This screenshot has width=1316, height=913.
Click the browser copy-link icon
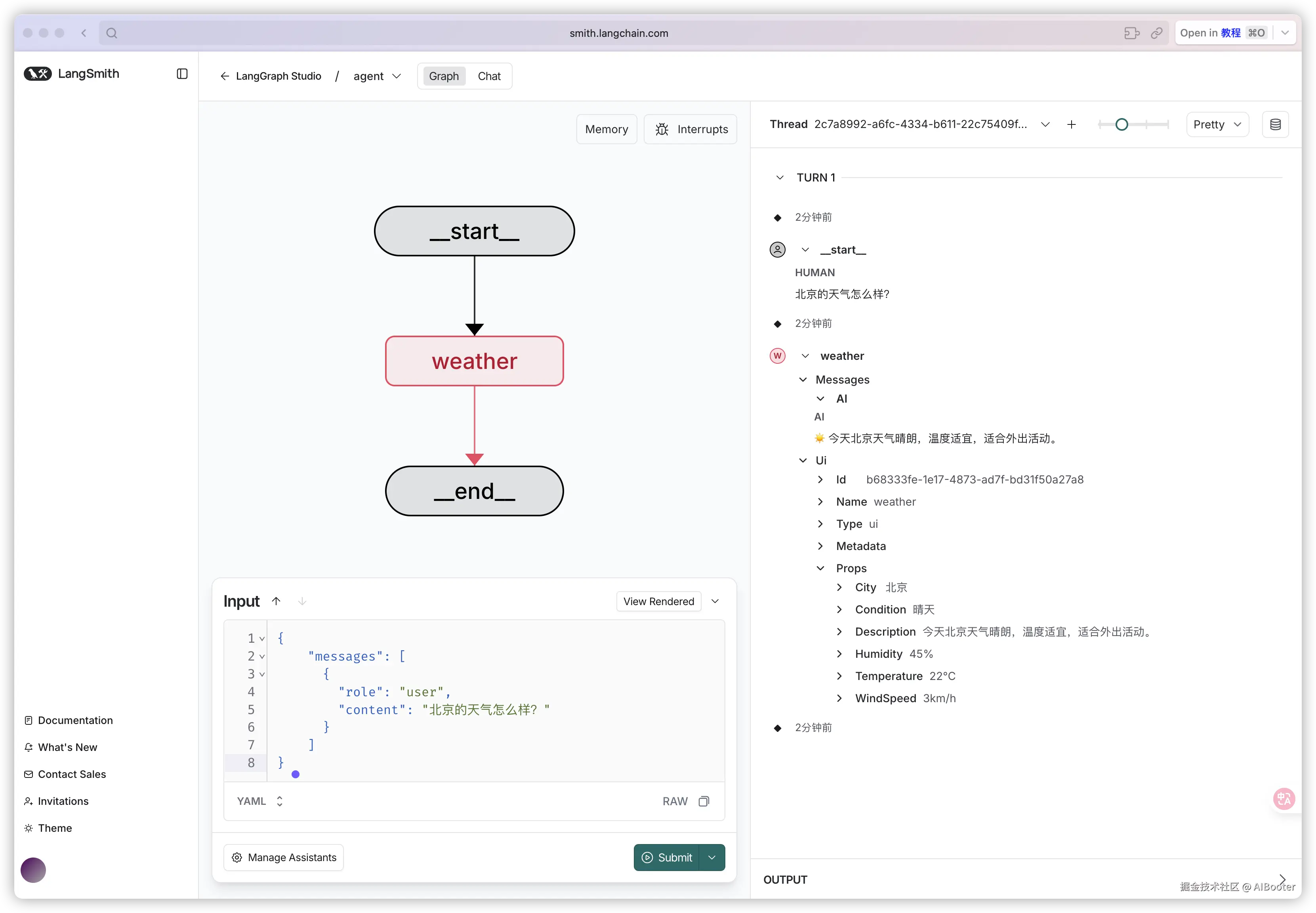click(1156, 33)
